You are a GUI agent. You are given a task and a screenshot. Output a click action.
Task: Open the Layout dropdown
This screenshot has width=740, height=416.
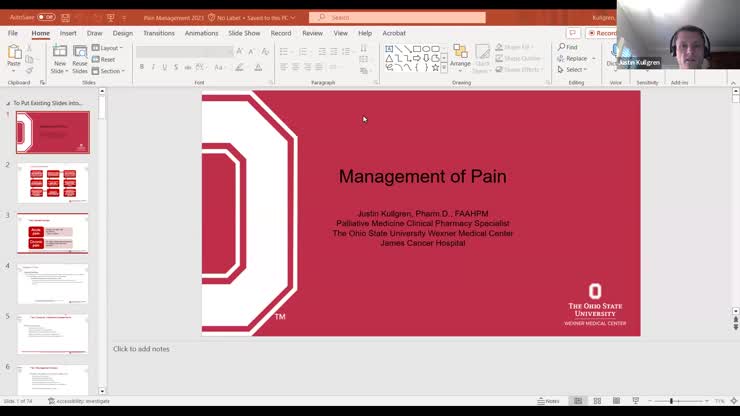pyautogui.click(x=108, y=48)
